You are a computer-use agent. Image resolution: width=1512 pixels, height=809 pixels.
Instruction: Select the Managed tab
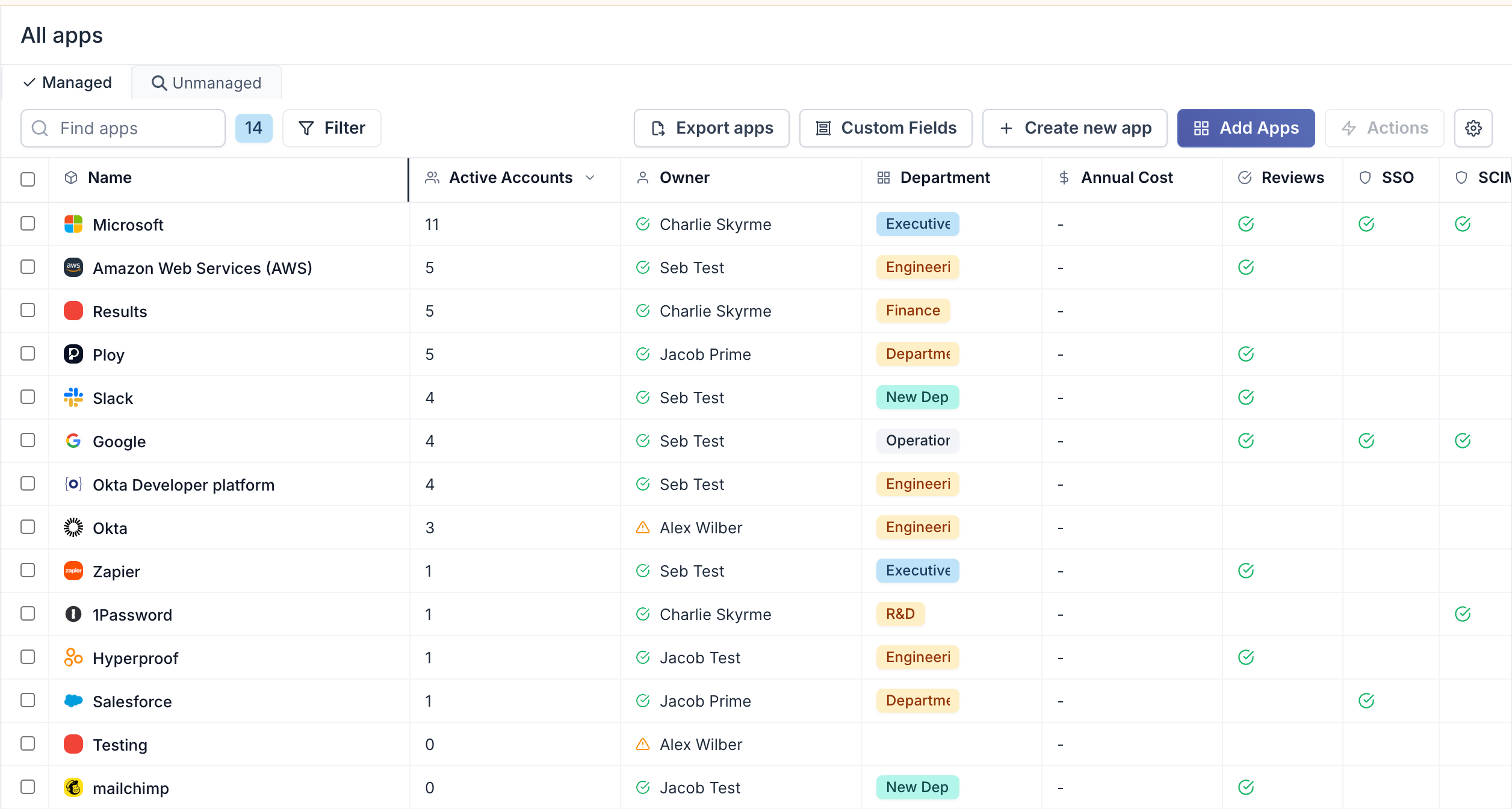[67, 82]
